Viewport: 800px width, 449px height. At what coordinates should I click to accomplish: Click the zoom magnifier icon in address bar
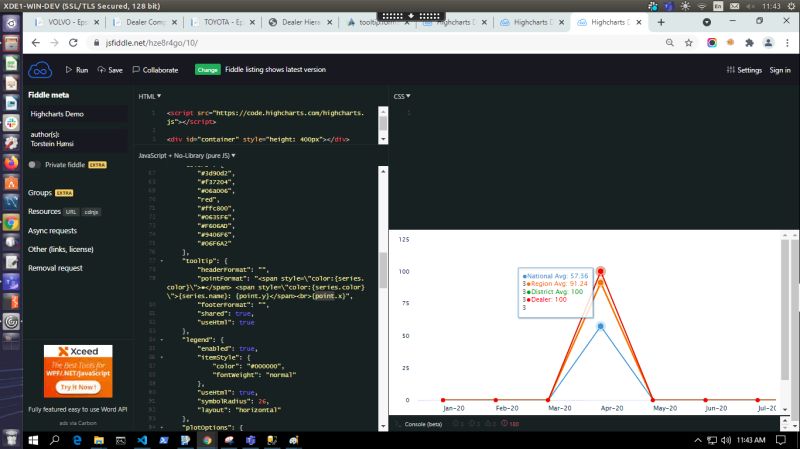(x=669, y=43)
